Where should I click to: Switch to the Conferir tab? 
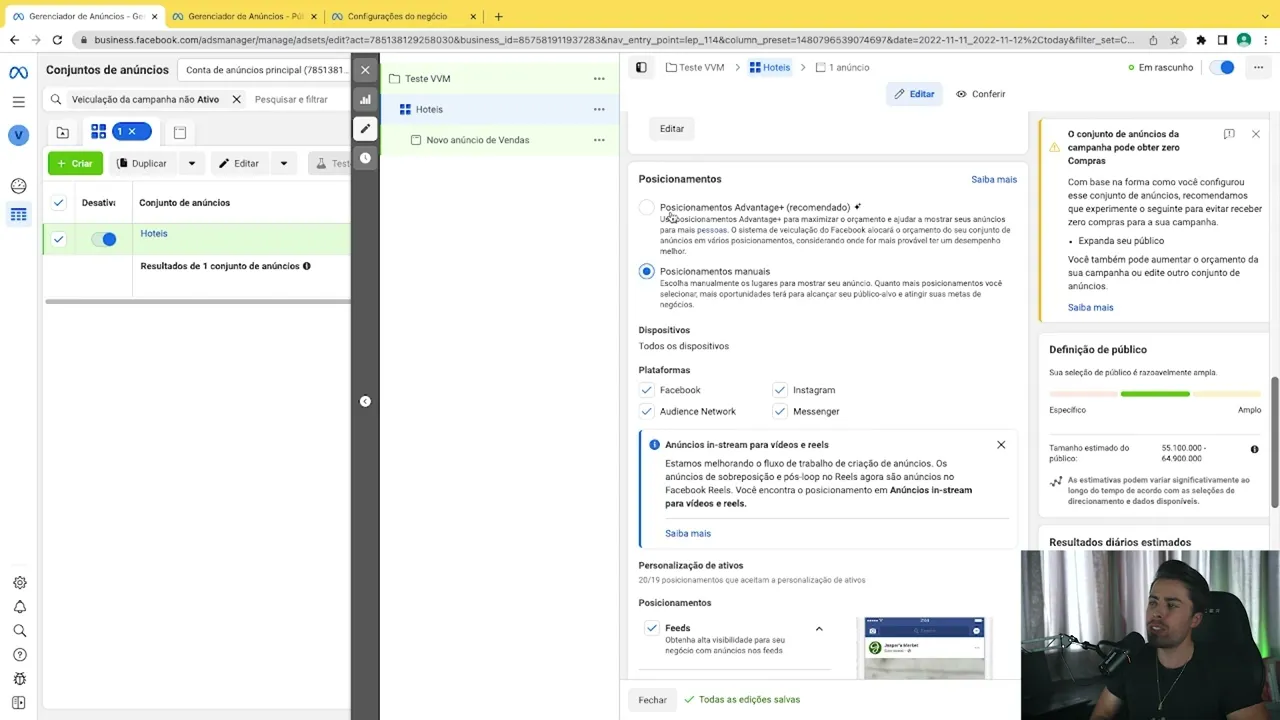[980, 94]
